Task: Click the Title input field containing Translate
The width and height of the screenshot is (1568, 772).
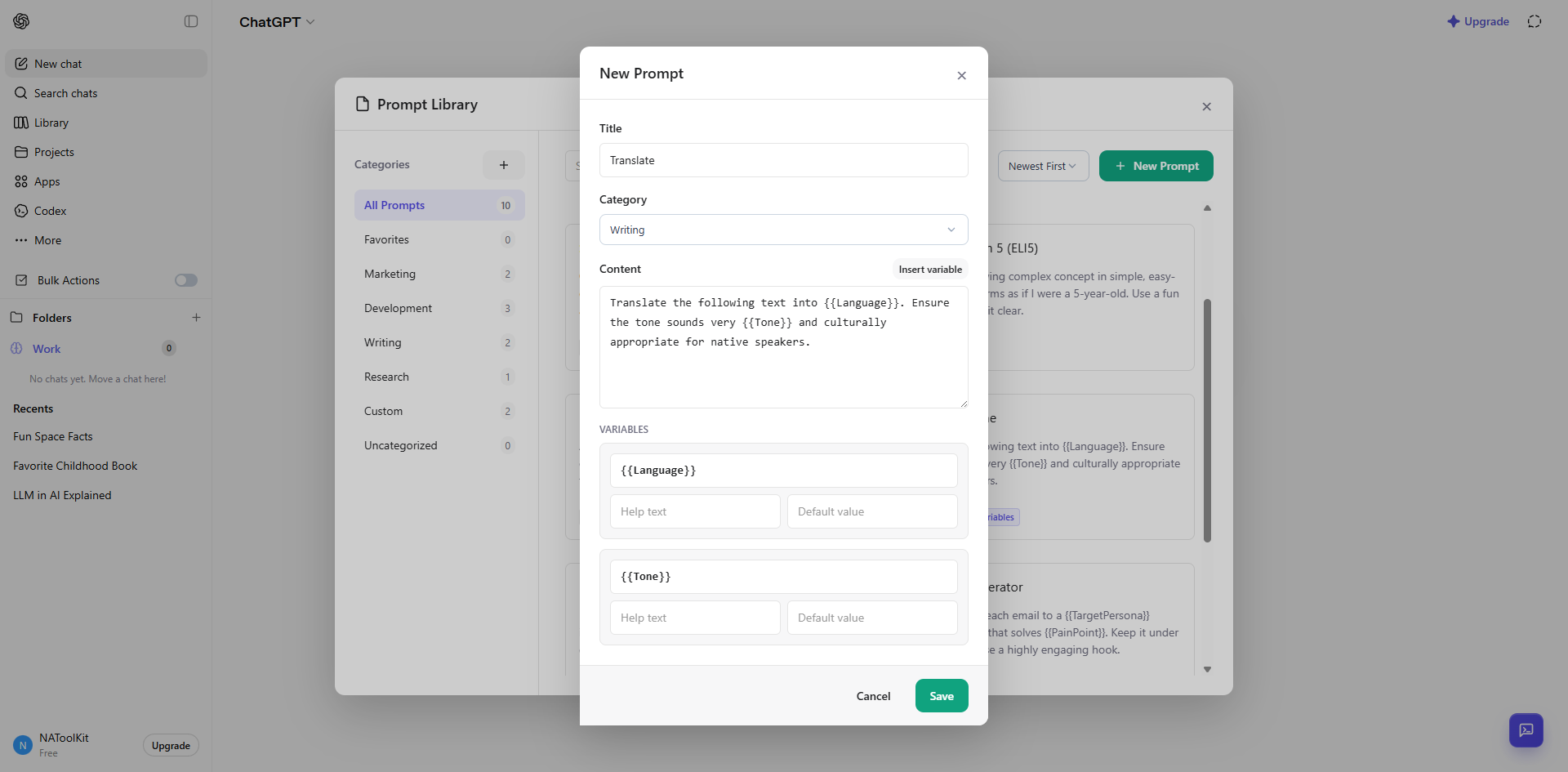Action: pyautogui.click(x=784, y=160)
